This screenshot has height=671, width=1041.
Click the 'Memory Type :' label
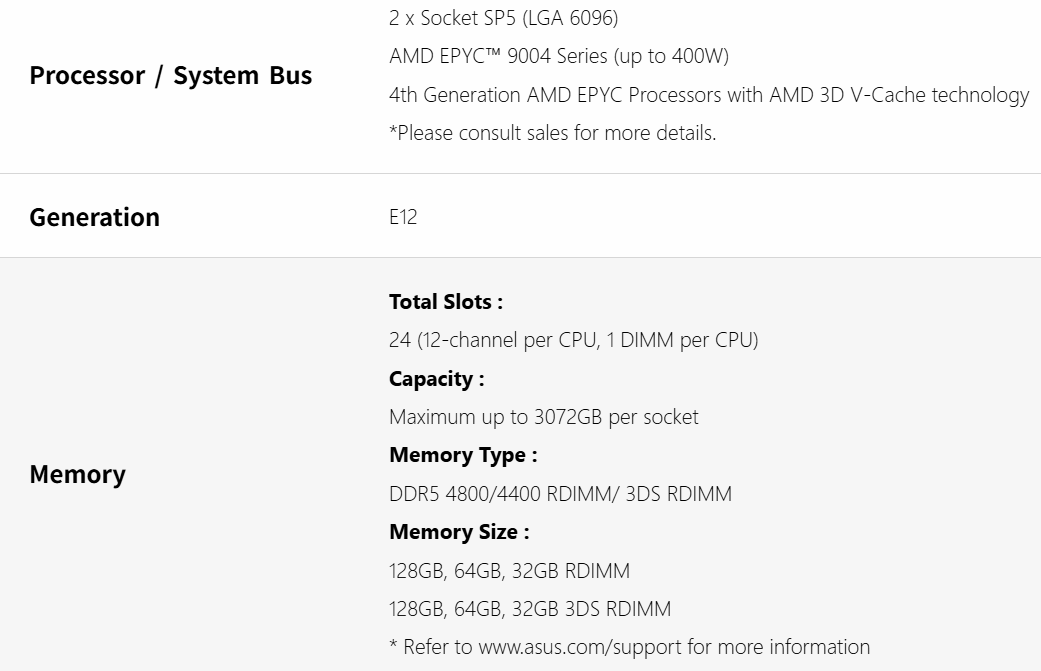(462, 455)
